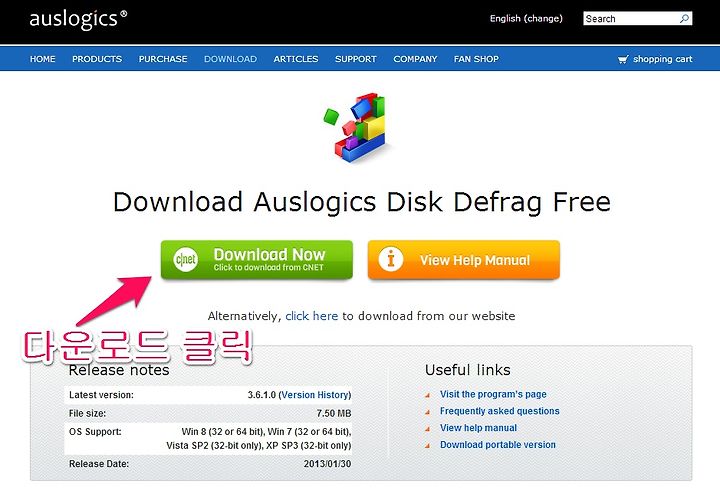Click the shopping cart icon

[623, 59]
